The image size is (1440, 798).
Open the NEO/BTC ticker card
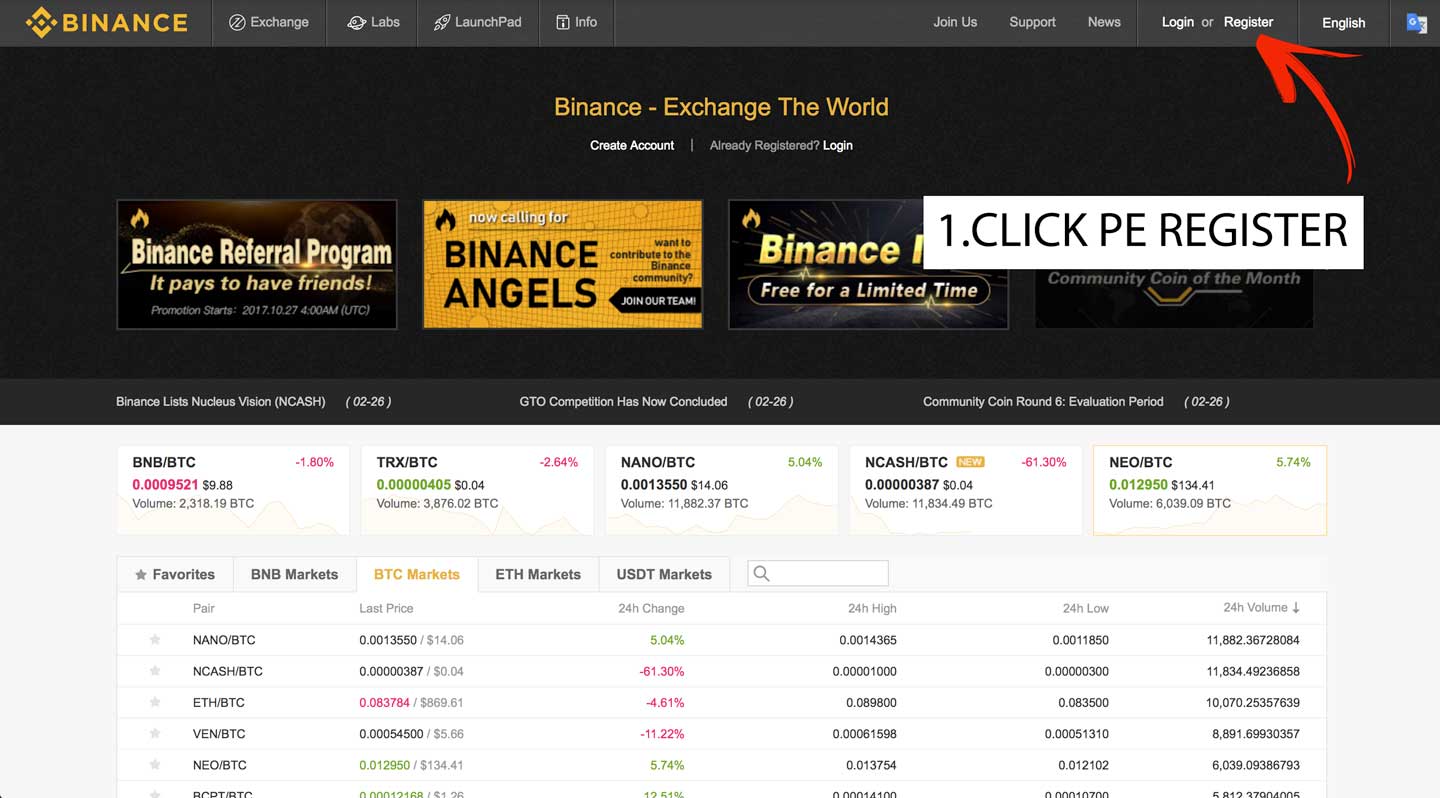click(x=1210, y=490)
